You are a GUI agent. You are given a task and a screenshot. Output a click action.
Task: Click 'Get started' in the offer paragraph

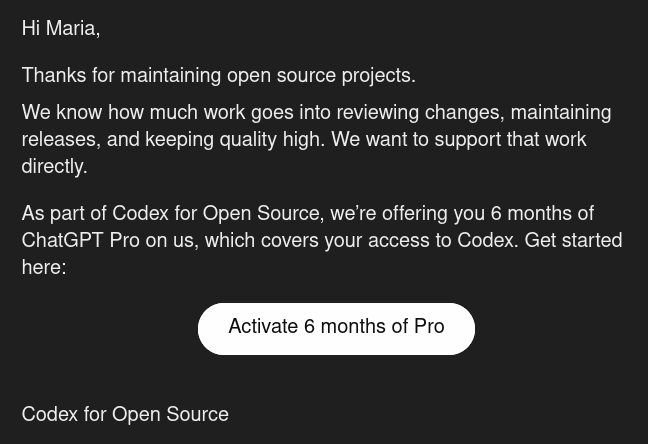pos(573,241)
